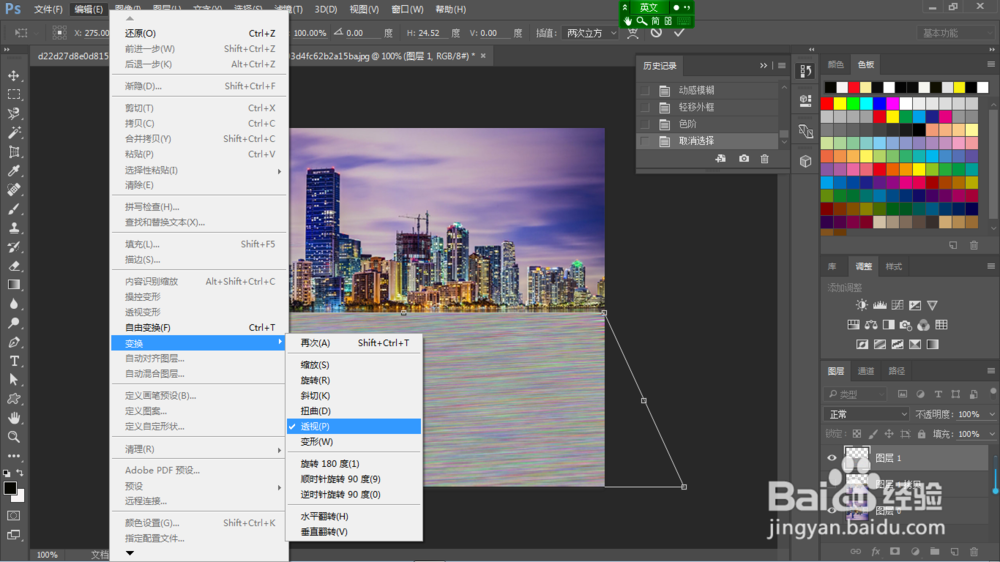Image resolution: width=1000 pixels, height=562 pixels.
Task: Add Photo Filter adjustment
Action: (x=906, y=325)
